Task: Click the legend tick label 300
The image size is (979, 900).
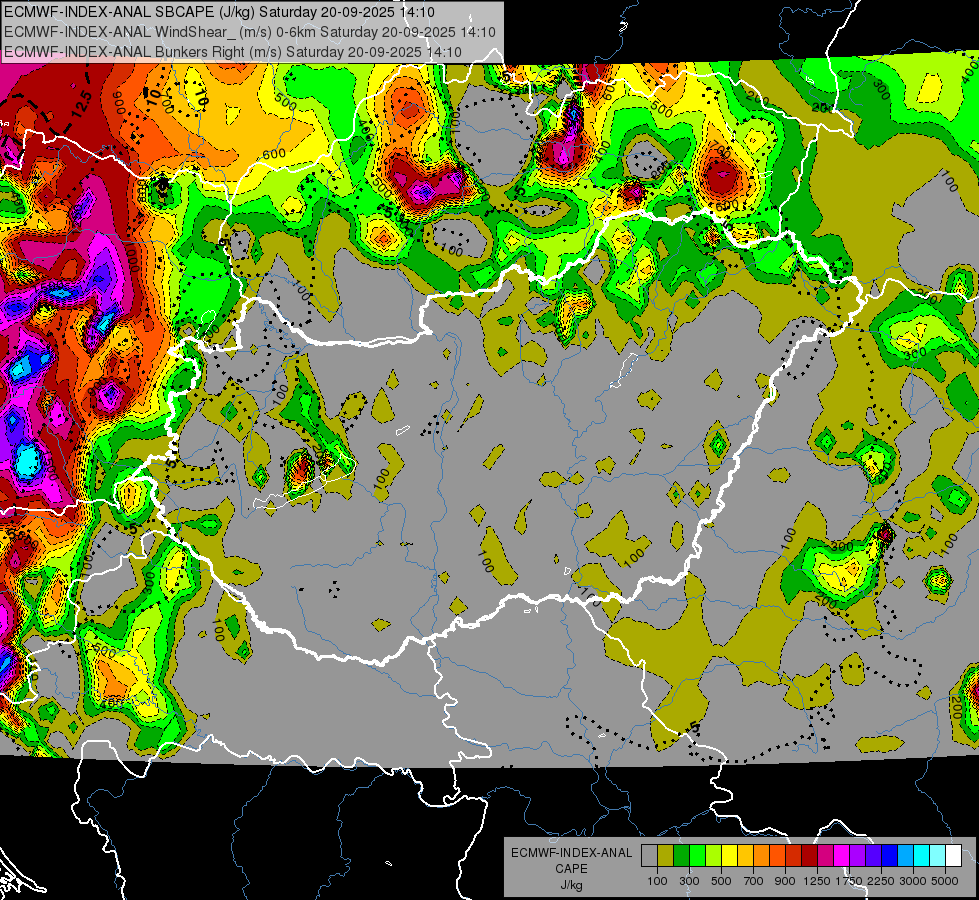Action: 689,881
